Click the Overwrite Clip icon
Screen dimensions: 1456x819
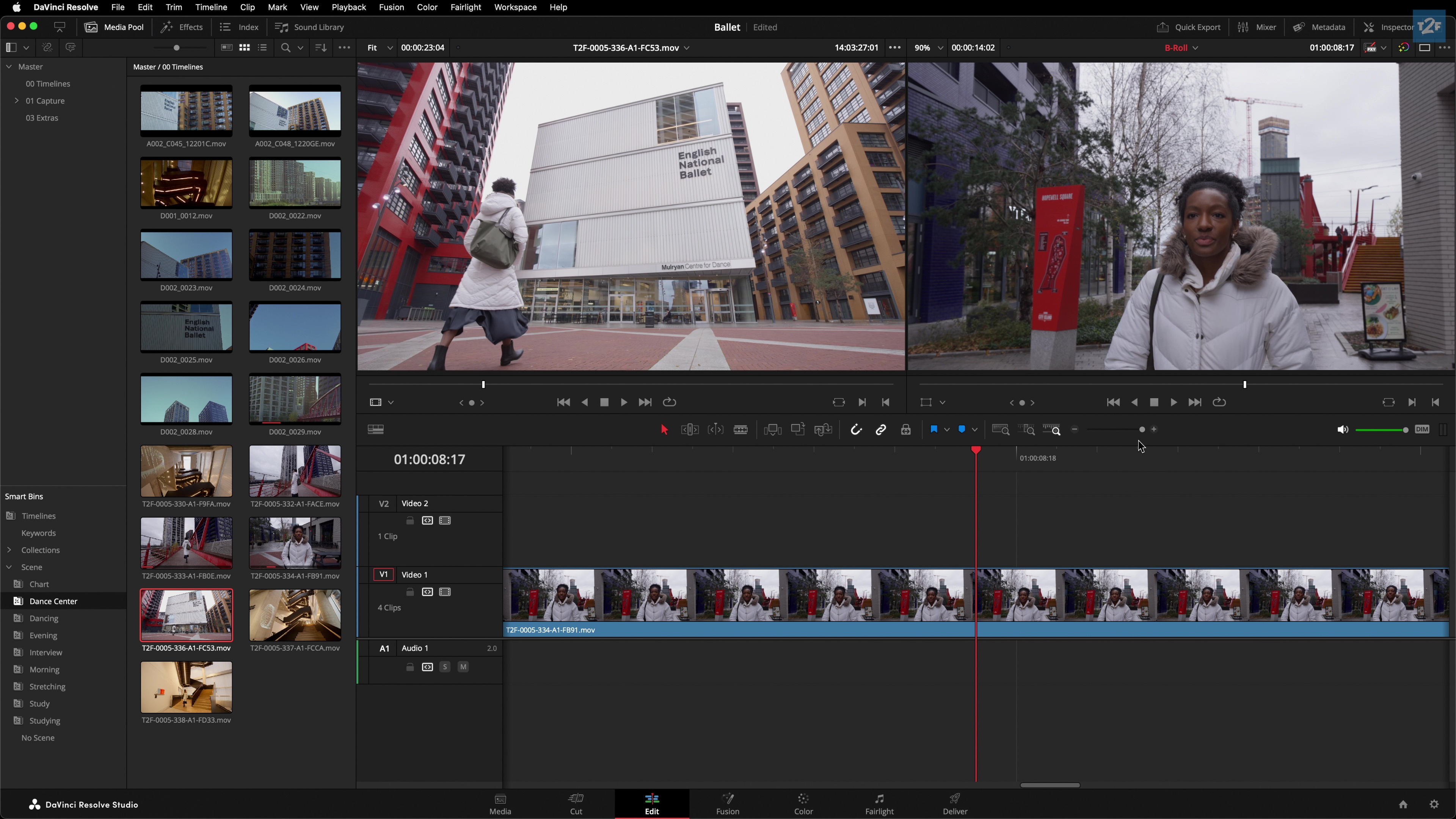tap(797, 430)
